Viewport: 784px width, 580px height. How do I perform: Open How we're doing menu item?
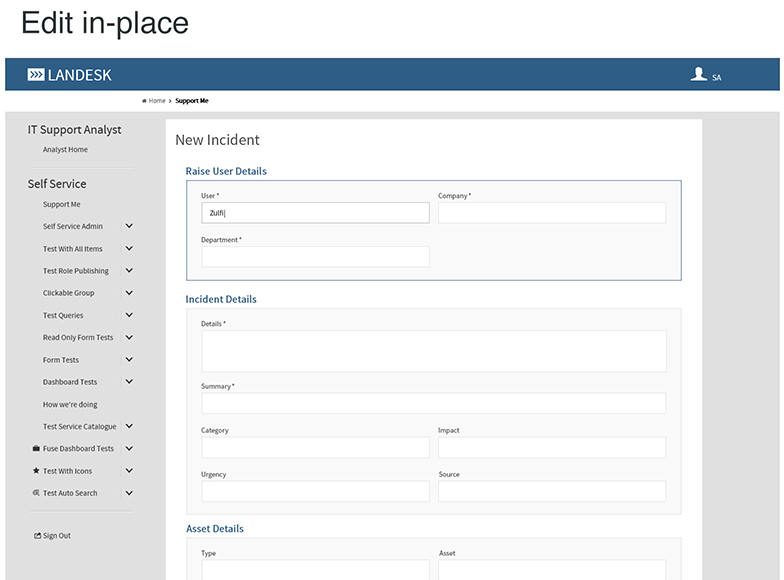70,404
